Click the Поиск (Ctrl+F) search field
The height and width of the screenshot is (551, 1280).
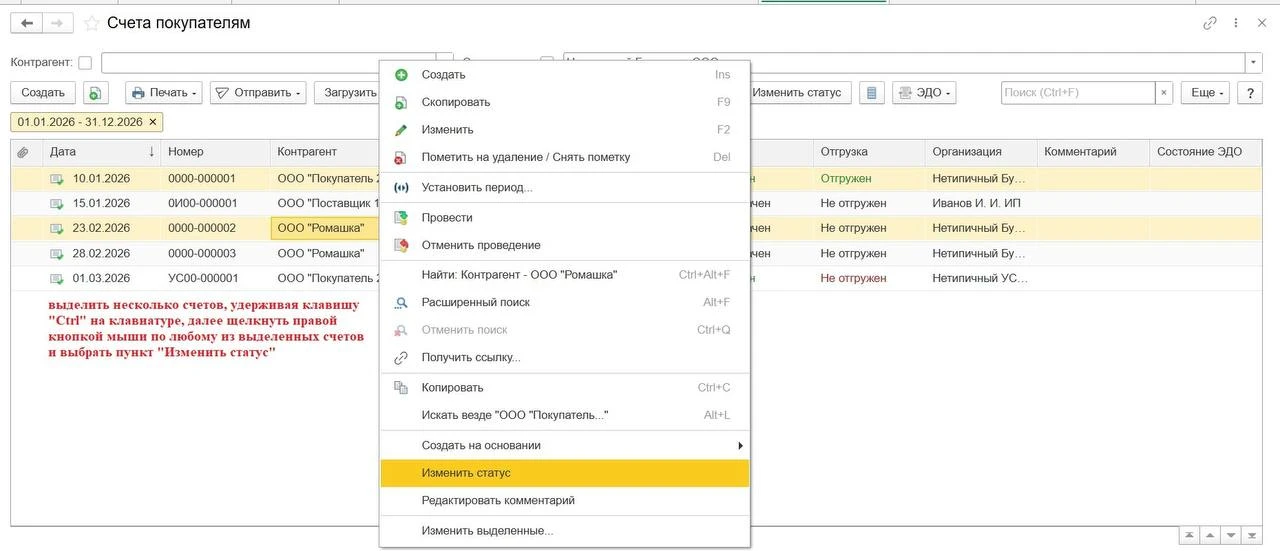[x=1078, y=93]
